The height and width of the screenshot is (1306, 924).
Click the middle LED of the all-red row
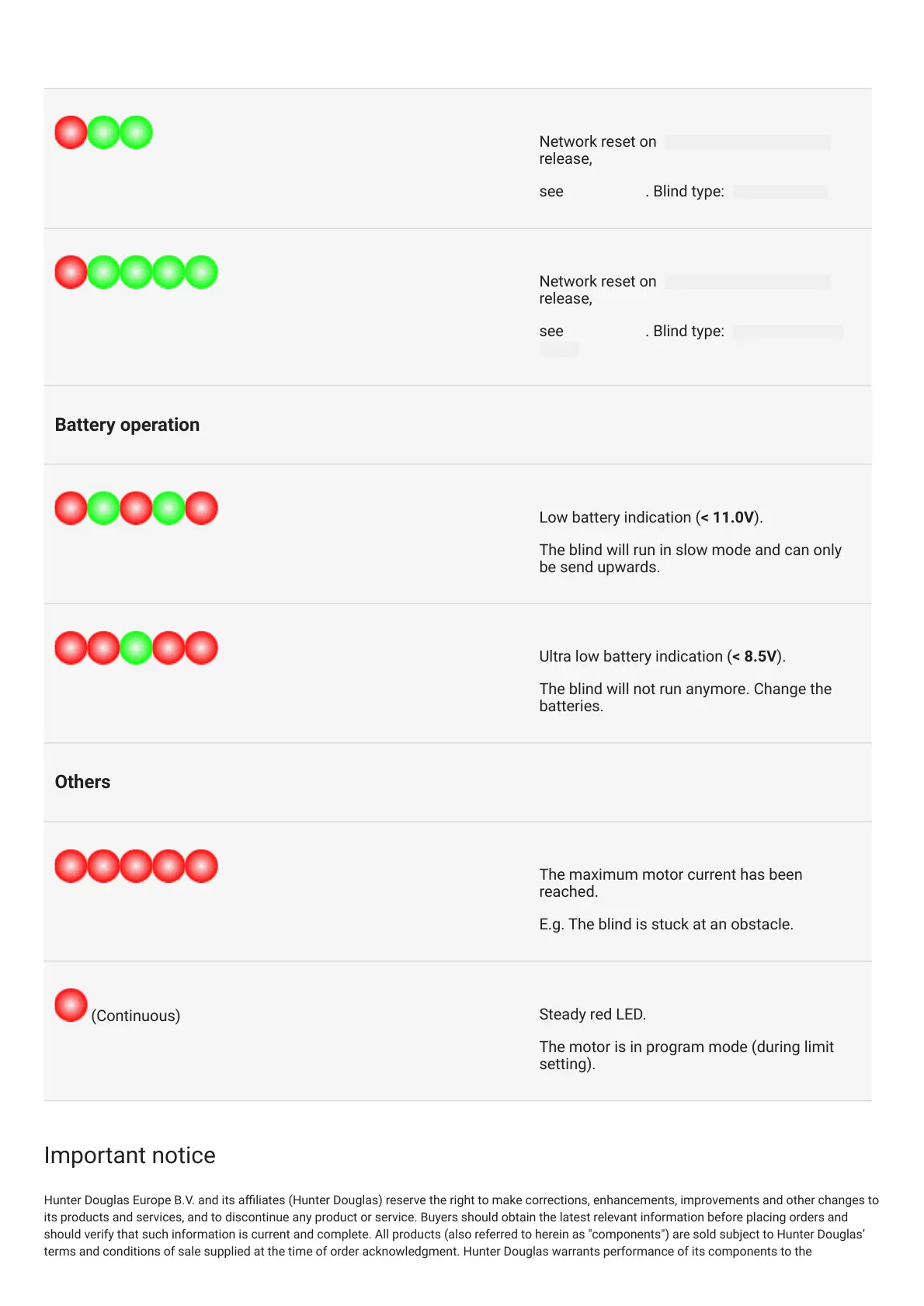point(136,866)
